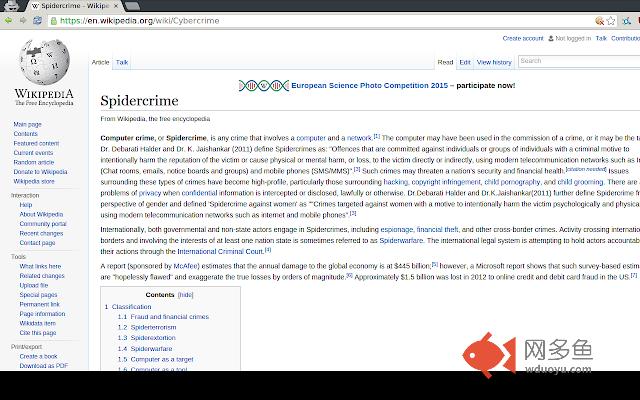The height and width of the screenshot is (400, 640).
Task: Reload the page with refresh icon
Action: (37, 20)
